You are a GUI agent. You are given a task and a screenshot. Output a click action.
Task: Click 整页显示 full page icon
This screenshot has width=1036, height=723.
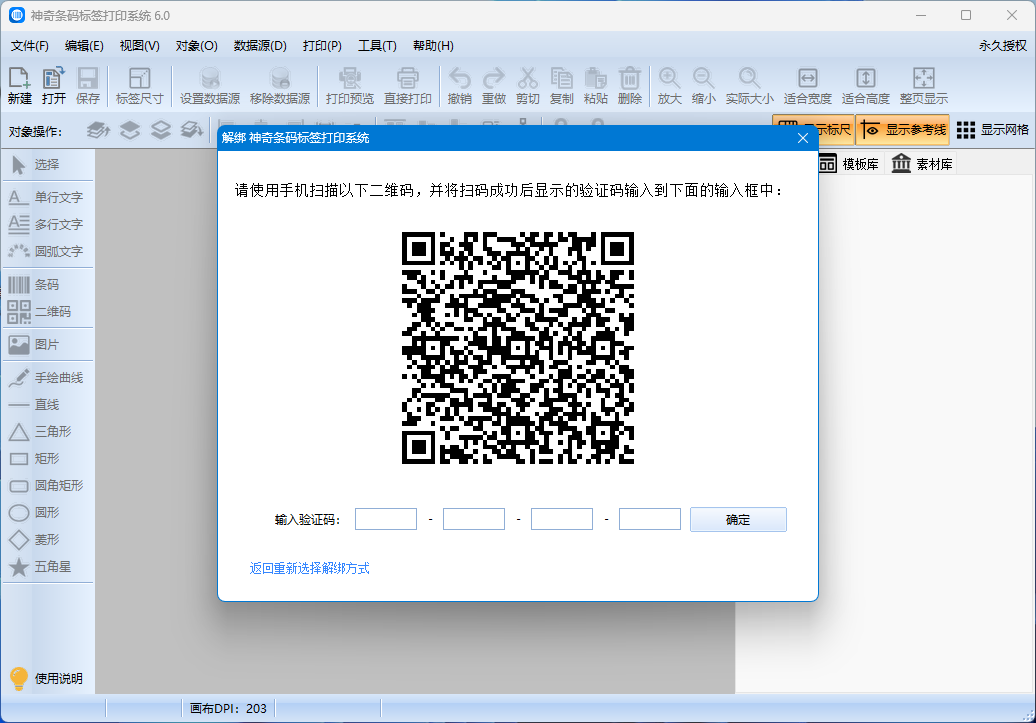(x=924, y=86)
